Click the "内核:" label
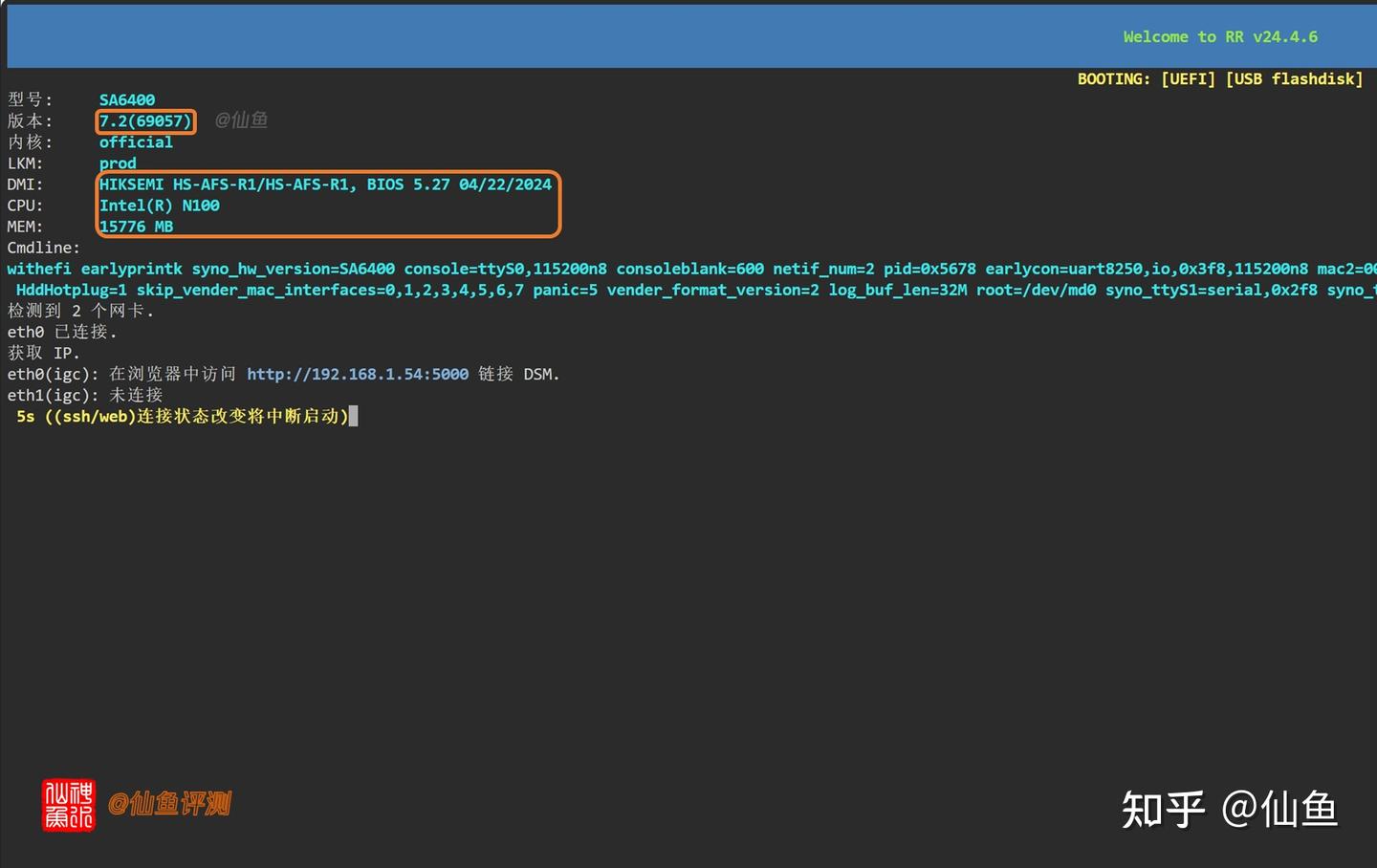Viewport: 1377px width, 868px height. [31, 142]
